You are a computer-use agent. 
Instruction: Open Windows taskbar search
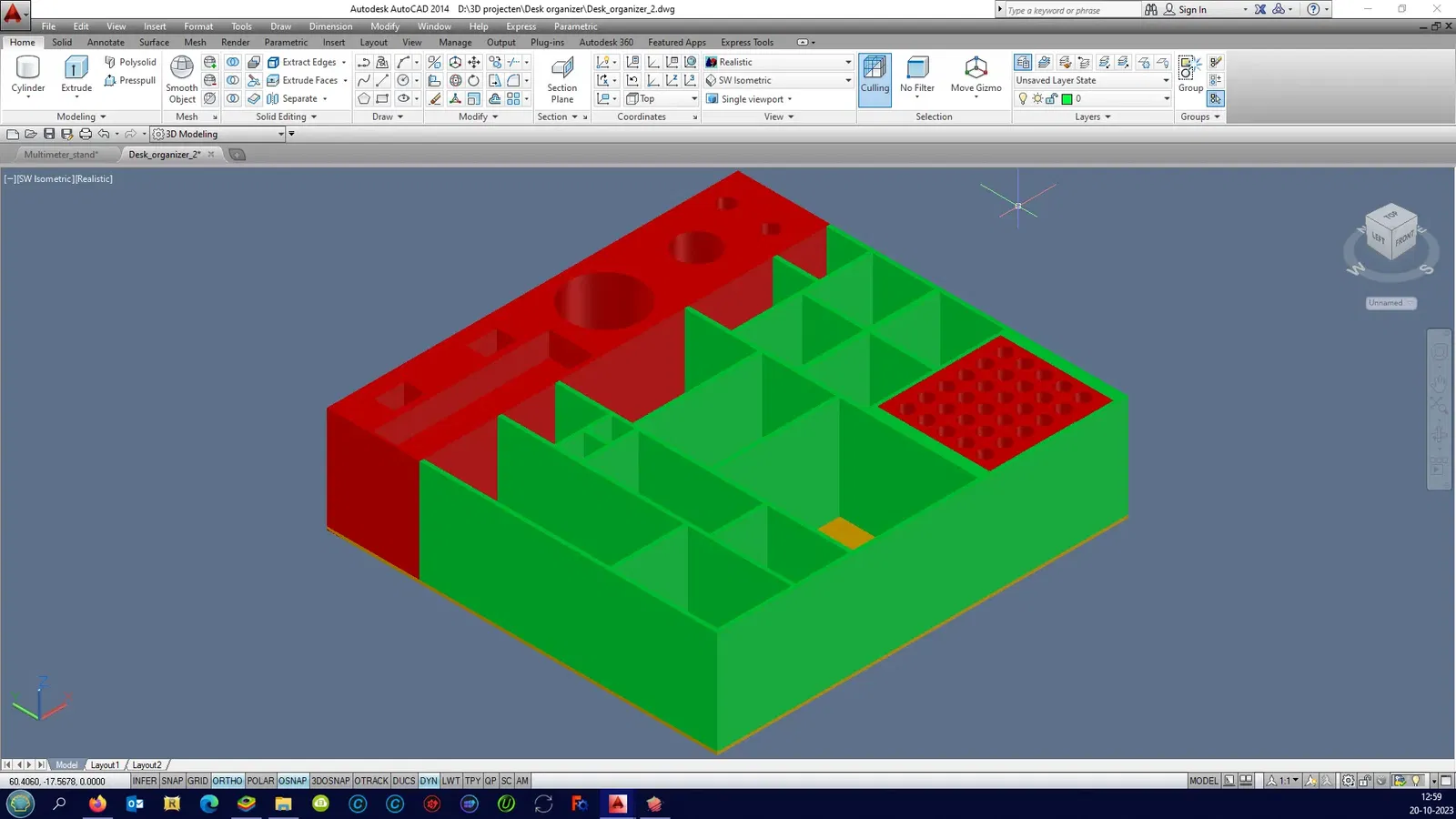59,804
